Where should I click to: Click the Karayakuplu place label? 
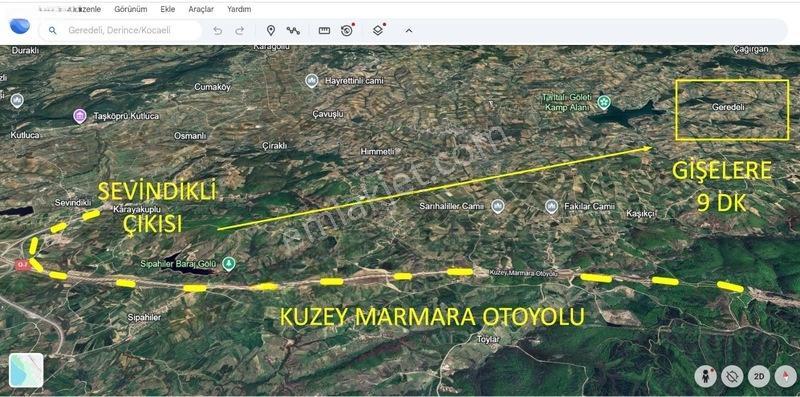tap(136, 209)
